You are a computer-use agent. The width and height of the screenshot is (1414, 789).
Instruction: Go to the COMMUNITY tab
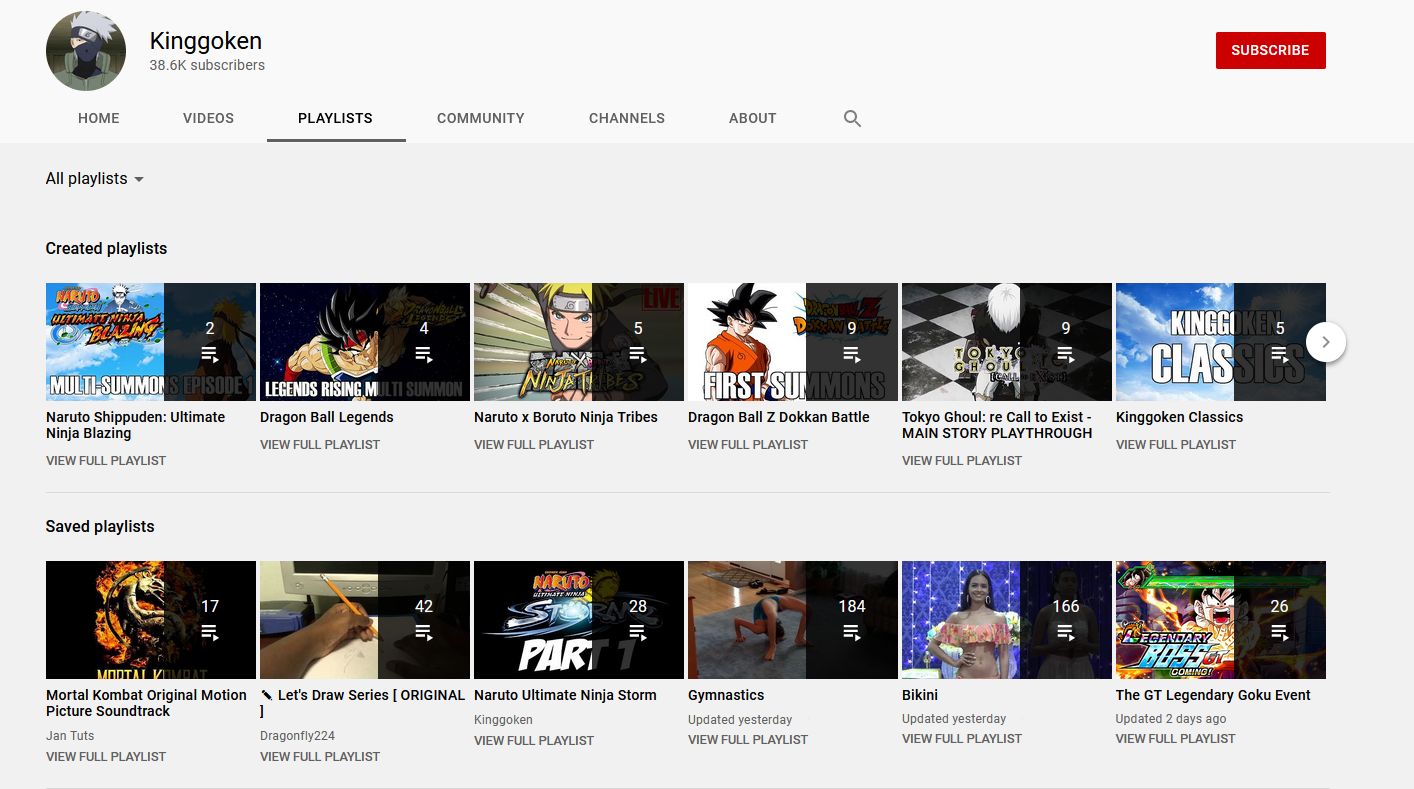[x=481, y=118]
